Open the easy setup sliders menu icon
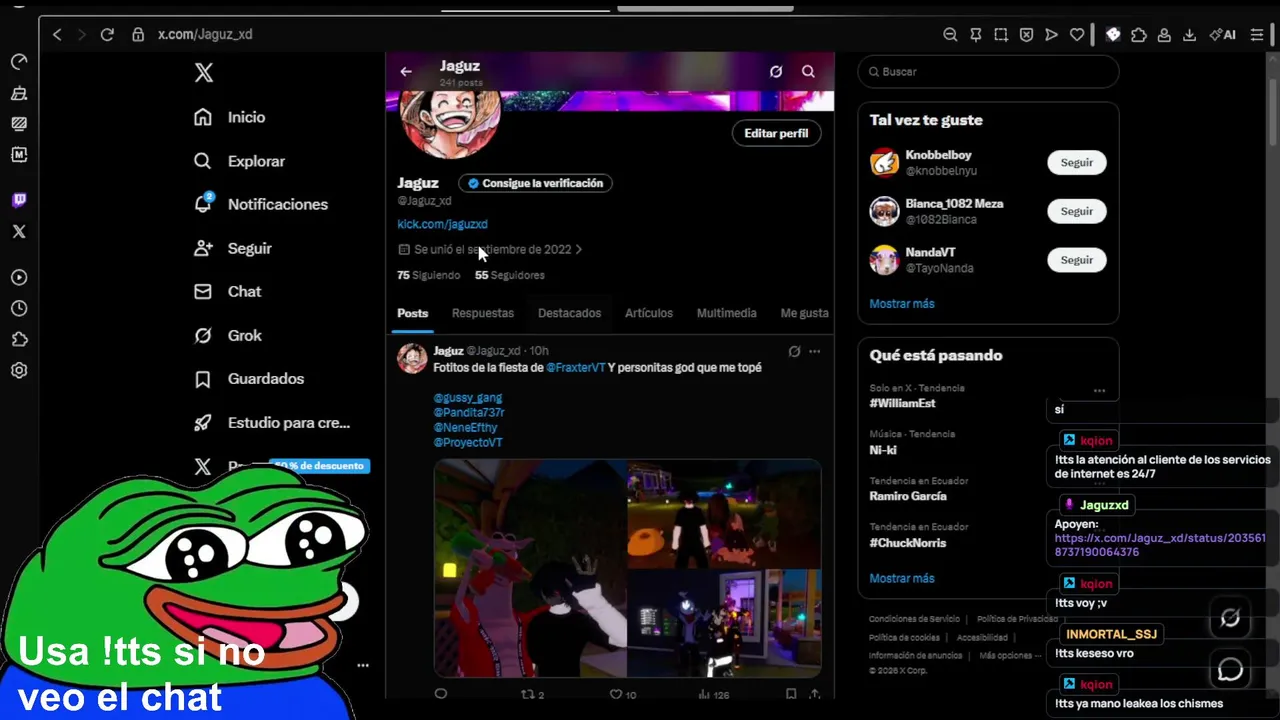The image size is (1280, 720). click(x=1258, y=34)
